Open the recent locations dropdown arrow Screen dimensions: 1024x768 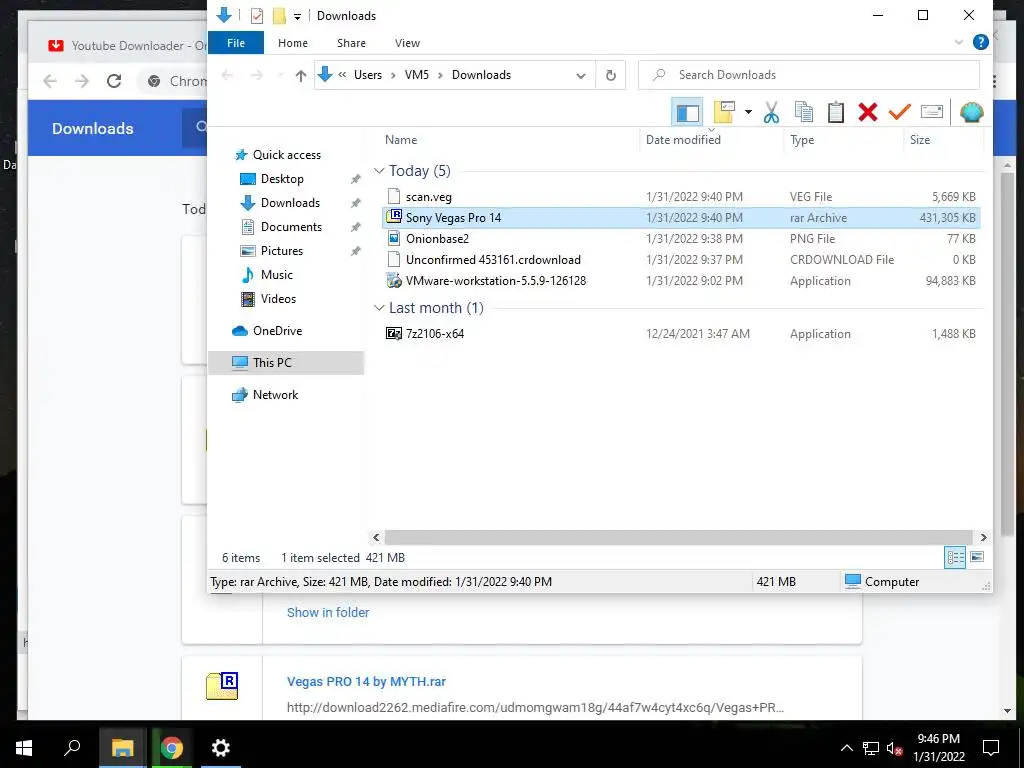click(x=280, y=75)
